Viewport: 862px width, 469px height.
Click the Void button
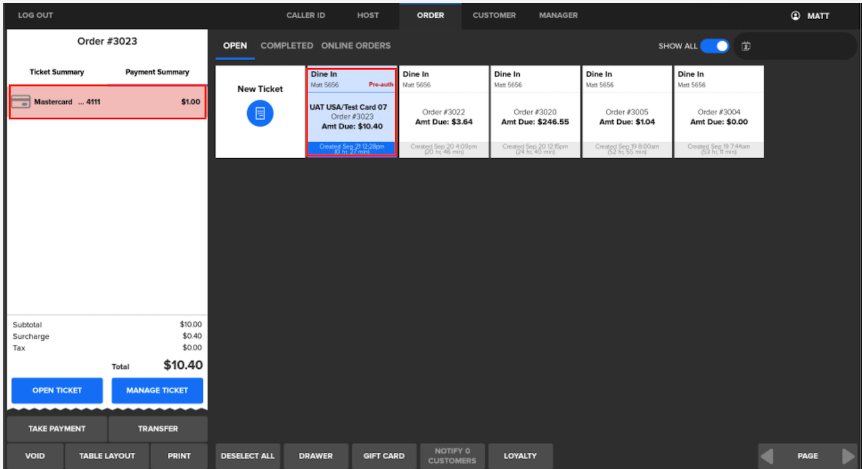click(x=35, y=456)
